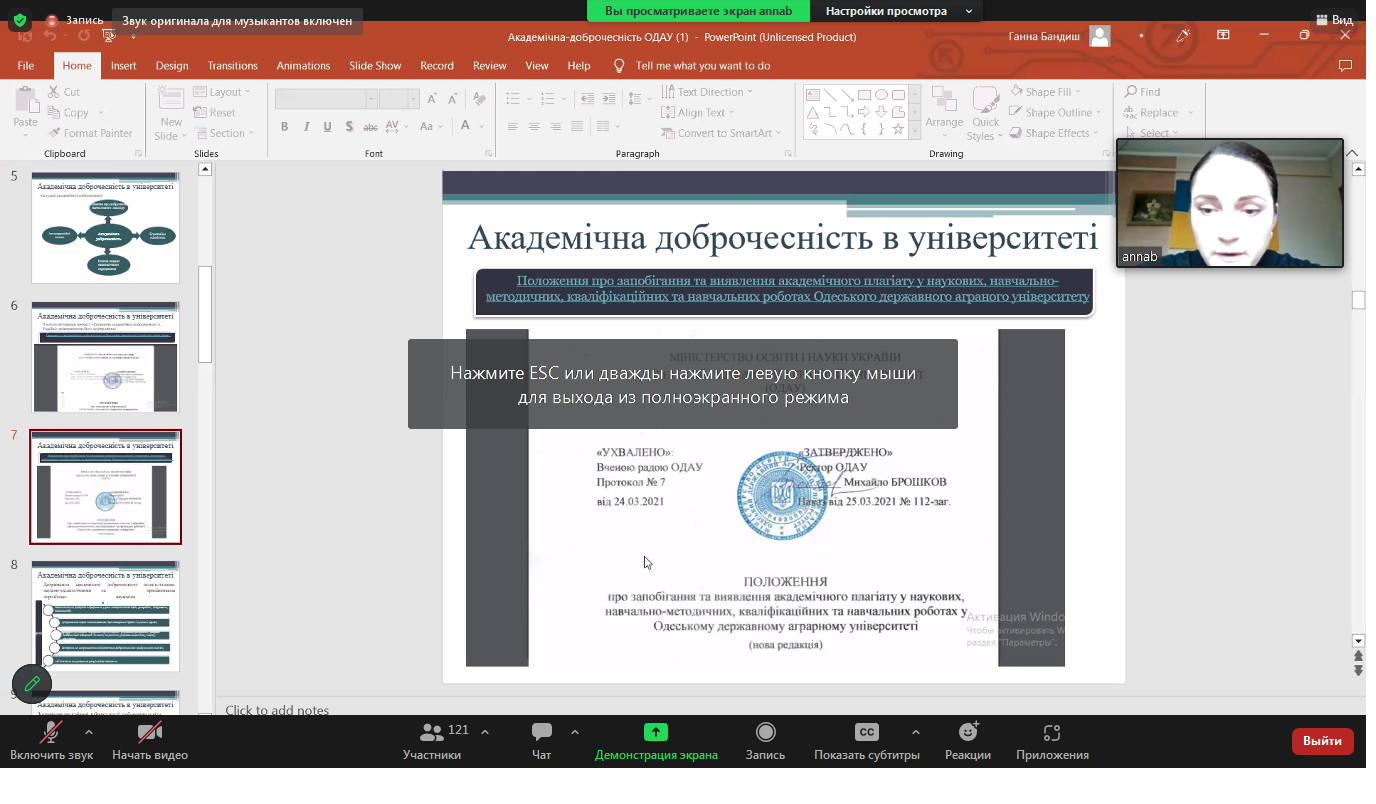Expand audio options arrow beside microphone
This screenshot has height=804, width=1376.
pos(89,732)
